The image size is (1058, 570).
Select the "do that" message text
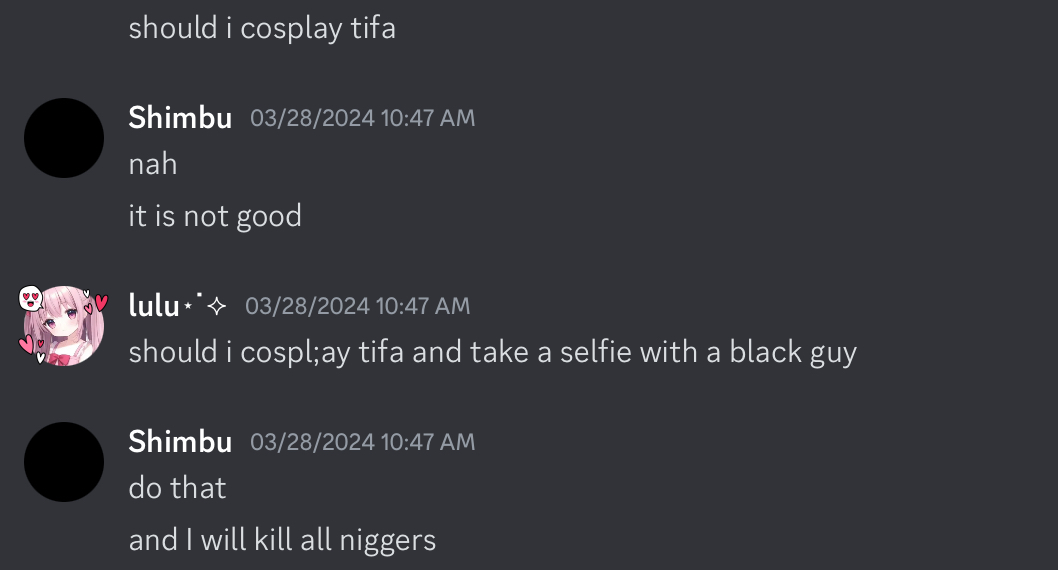tap(177, 488)
